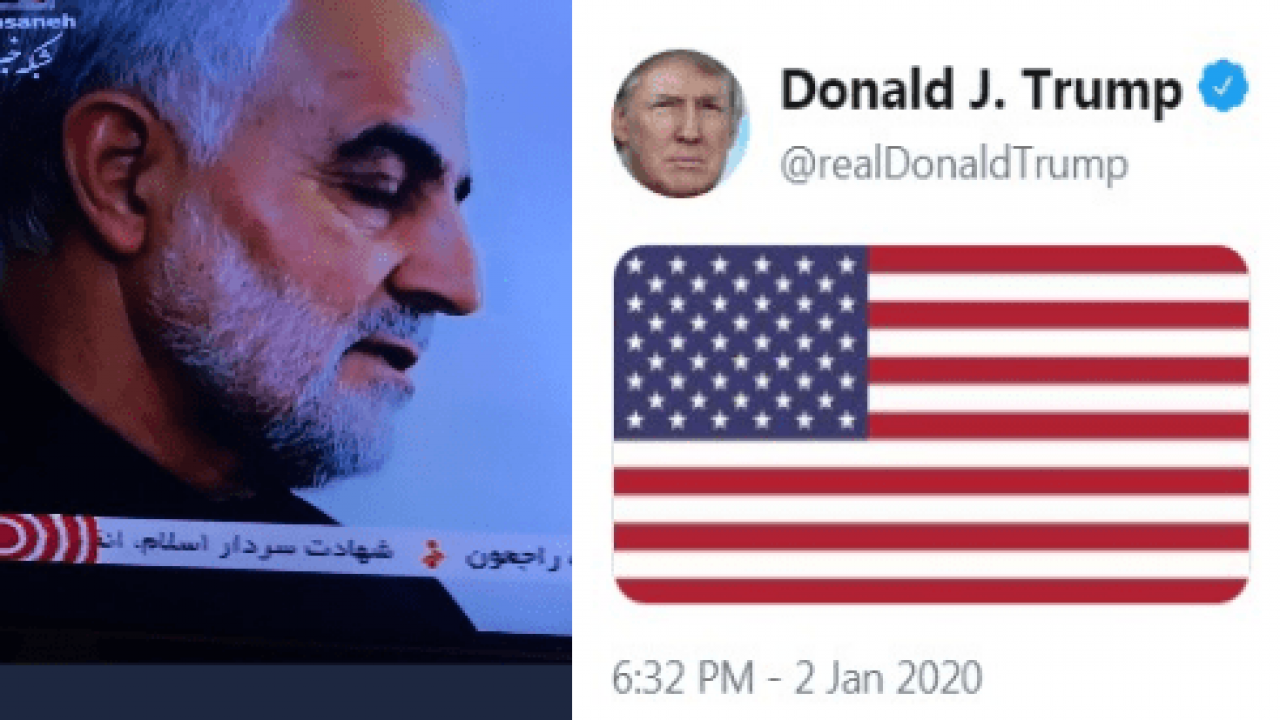Click the news ticker text شهادت سردار اسلام
The height and width of the screenshot is (720, 1280).
click(257, 550)
